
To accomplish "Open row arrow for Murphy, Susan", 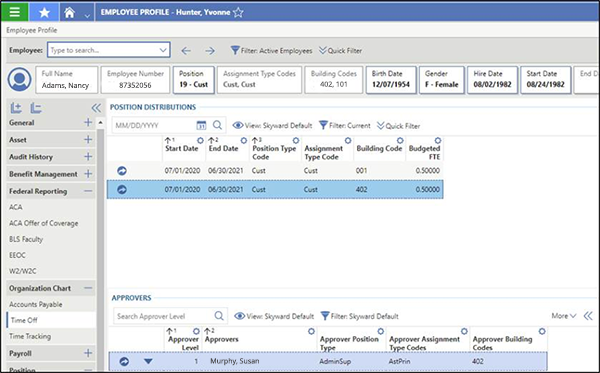I will tap(124, 361).
